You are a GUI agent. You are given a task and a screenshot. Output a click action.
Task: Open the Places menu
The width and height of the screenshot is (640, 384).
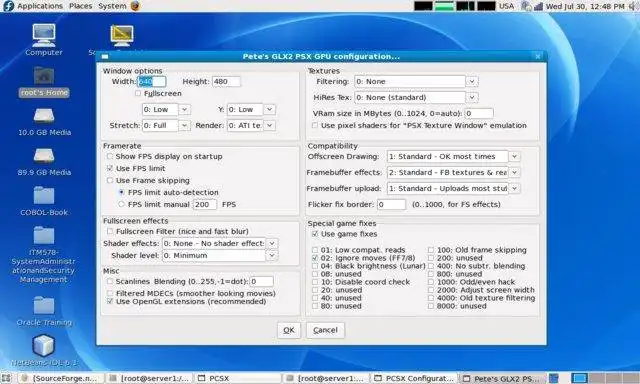click(80, 6)
